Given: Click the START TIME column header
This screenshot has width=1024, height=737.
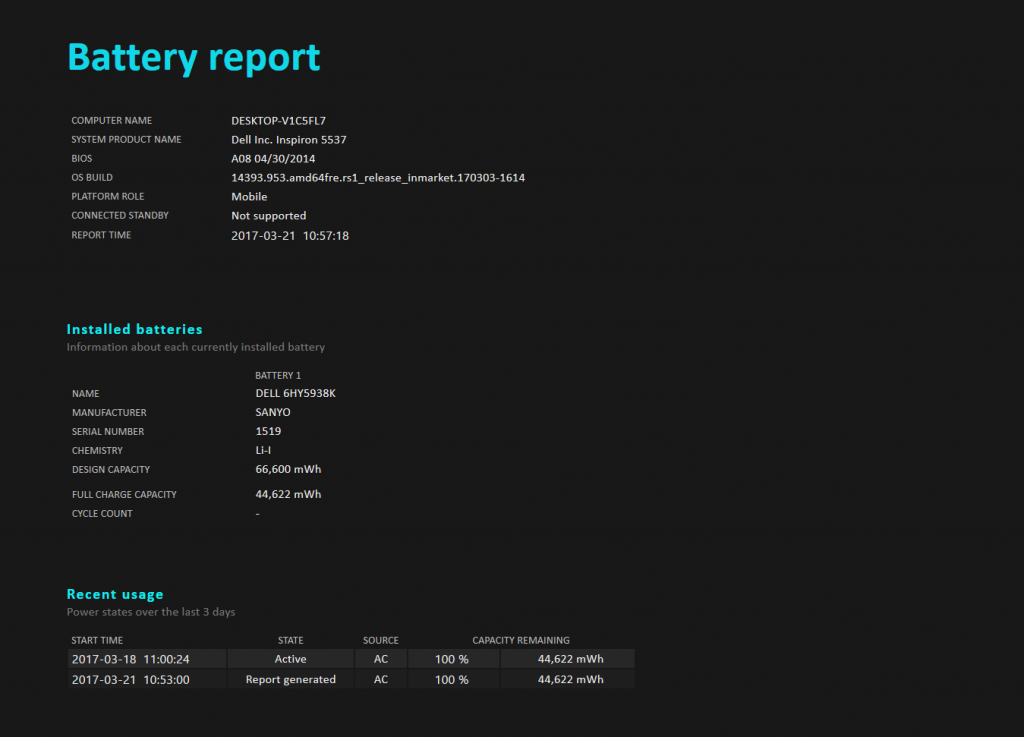Looking at the screenshot, I should pyautogui.click(x=97, y=641).
